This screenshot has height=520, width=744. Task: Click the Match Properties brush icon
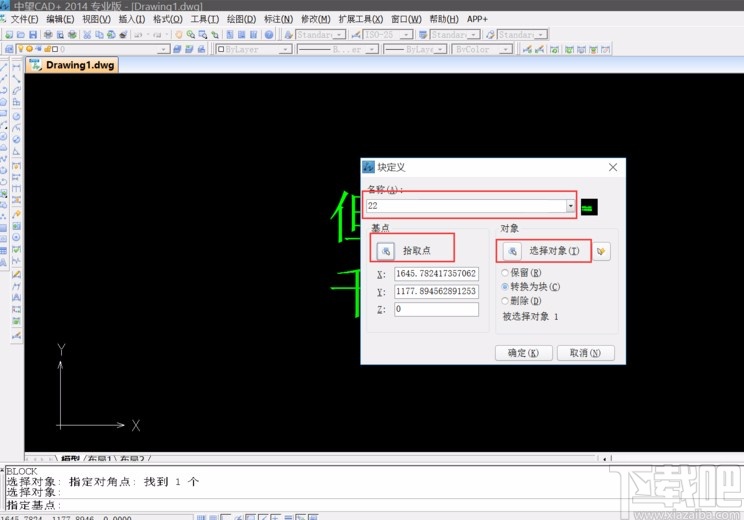click(123, 35)
